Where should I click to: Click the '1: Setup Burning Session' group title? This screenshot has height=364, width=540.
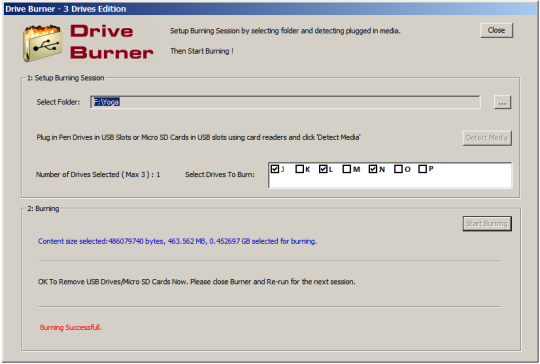(65, 78)
